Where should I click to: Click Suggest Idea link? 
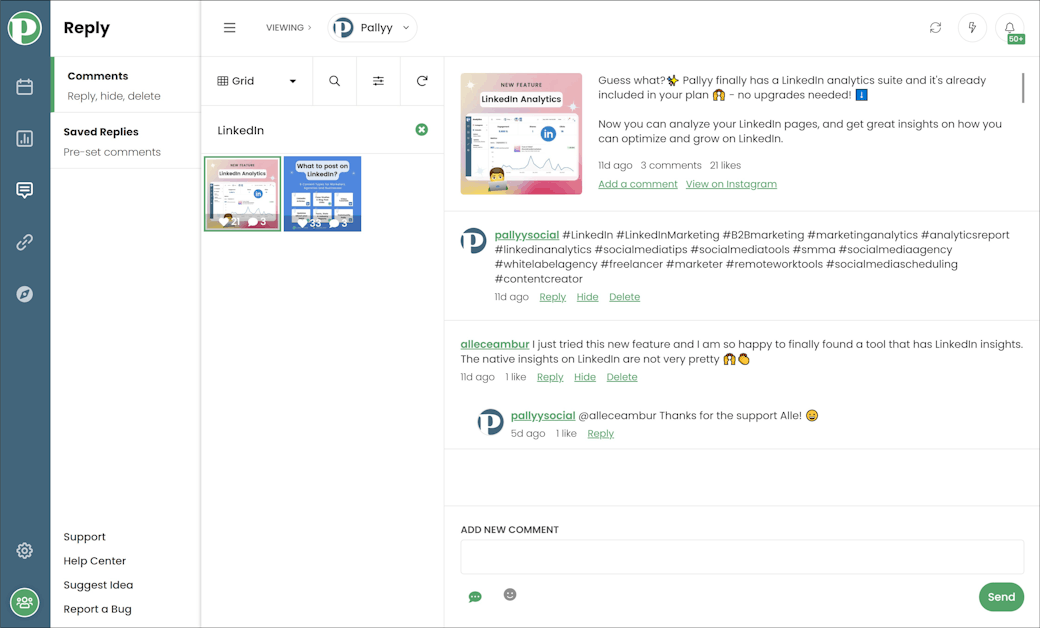(x=98, y=585)
